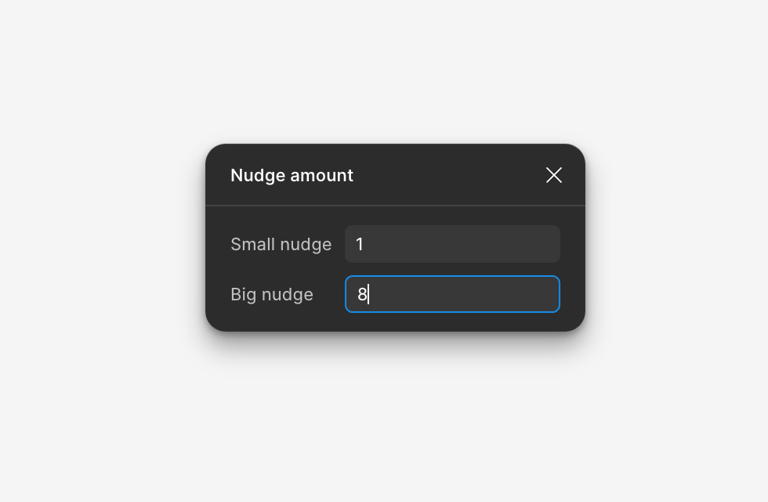Click the dark dialog padding below Big nudge
This screenshot has height=502, width=768.
coord(395,322)
